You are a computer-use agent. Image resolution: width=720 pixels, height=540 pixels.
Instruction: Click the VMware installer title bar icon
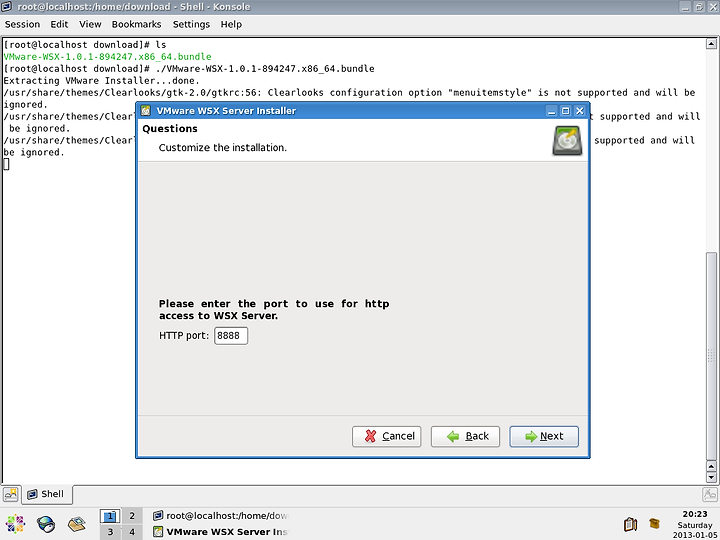146,111
